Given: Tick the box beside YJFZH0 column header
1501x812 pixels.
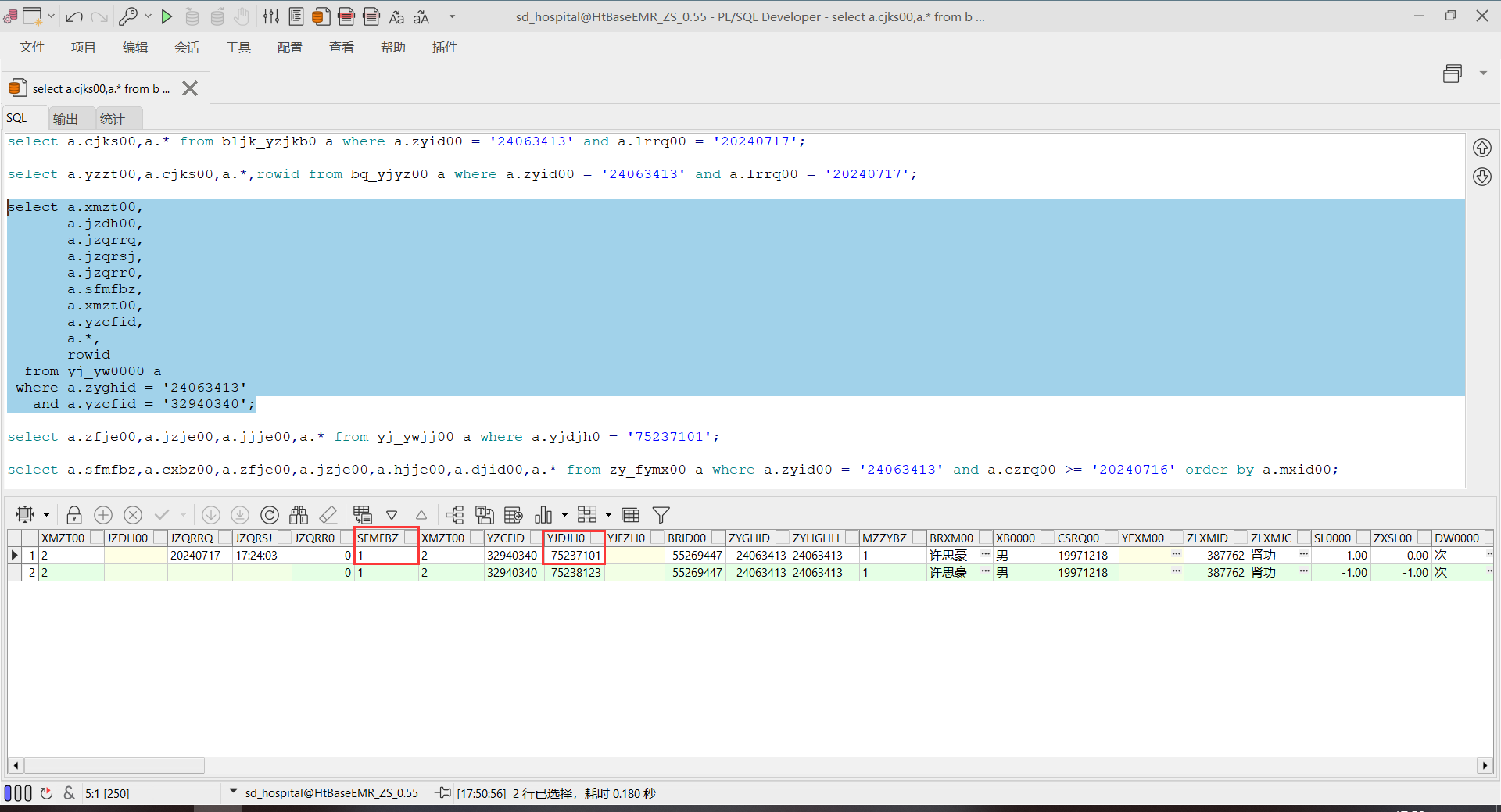Looking at the screenshot, I should (x=657, y=538).
